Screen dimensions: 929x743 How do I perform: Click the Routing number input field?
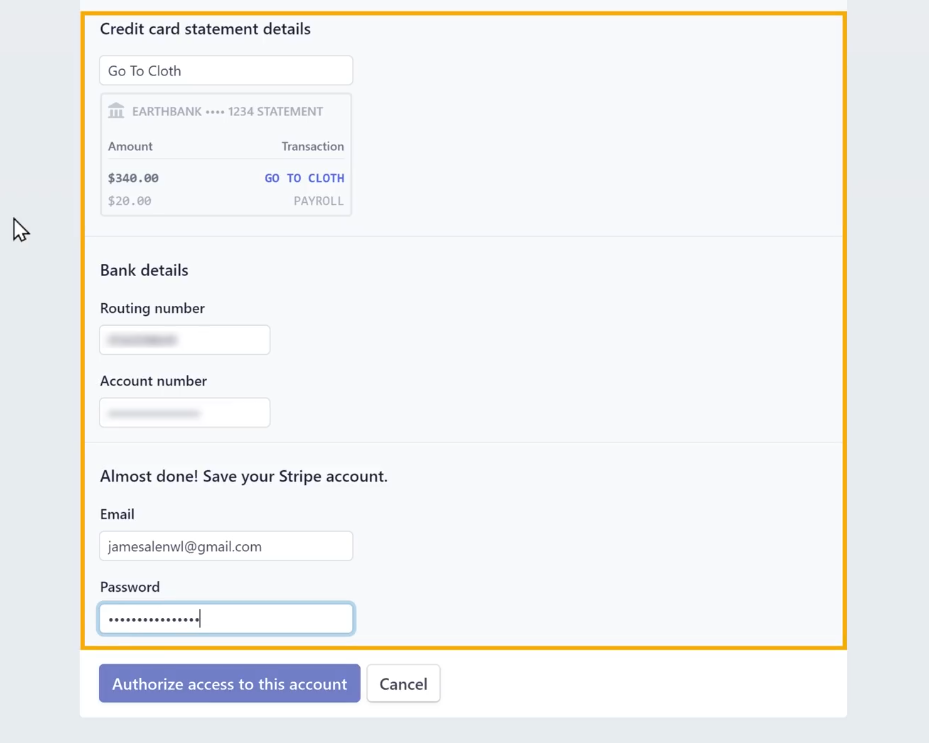185,340
